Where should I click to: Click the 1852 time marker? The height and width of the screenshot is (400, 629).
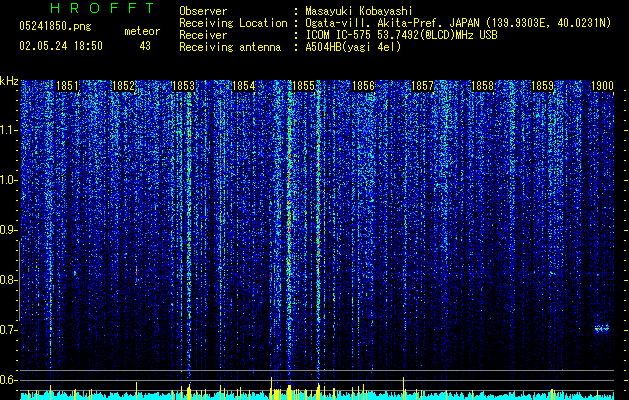point(124,86)
